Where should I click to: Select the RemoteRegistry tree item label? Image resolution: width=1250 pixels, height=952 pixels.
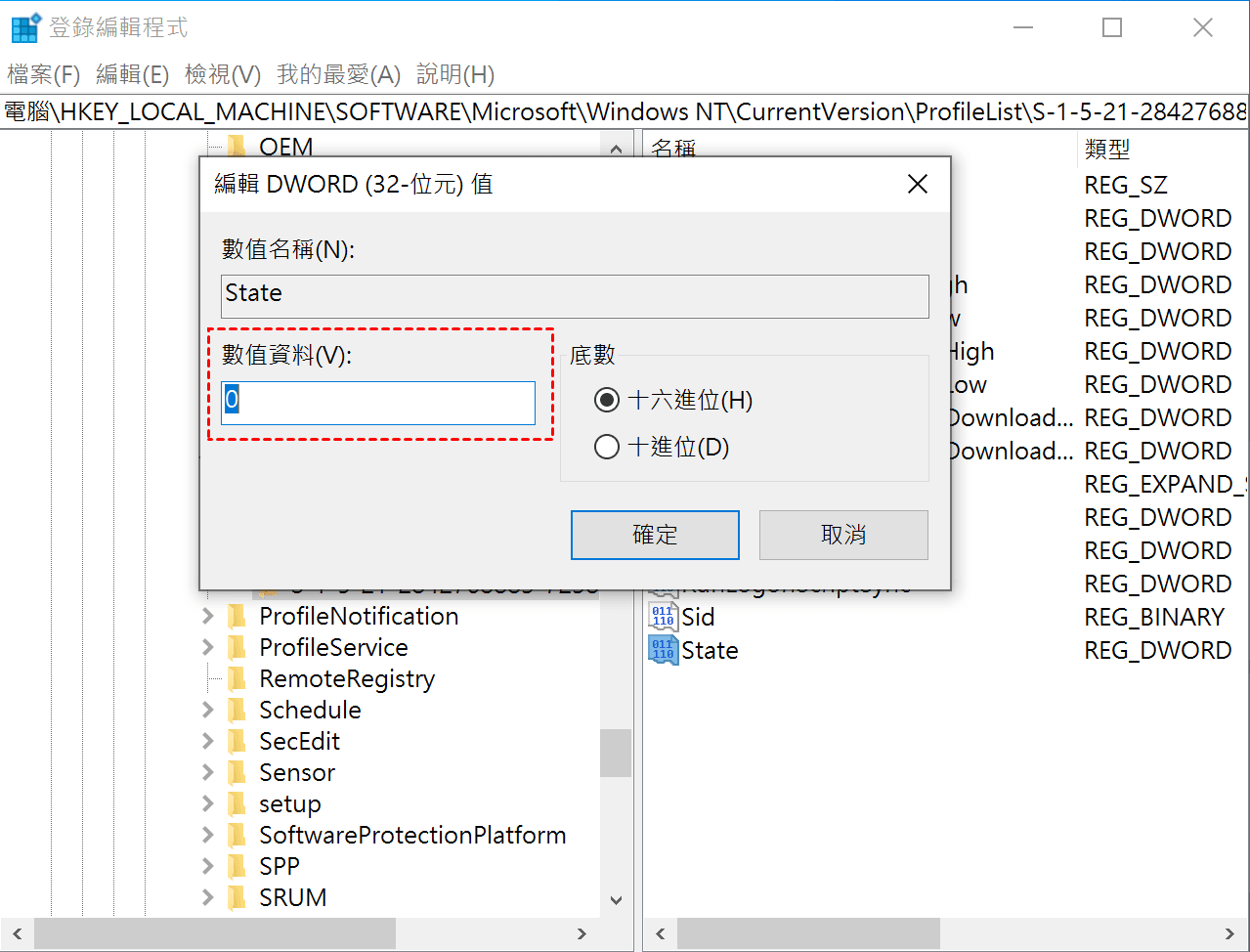347,678
